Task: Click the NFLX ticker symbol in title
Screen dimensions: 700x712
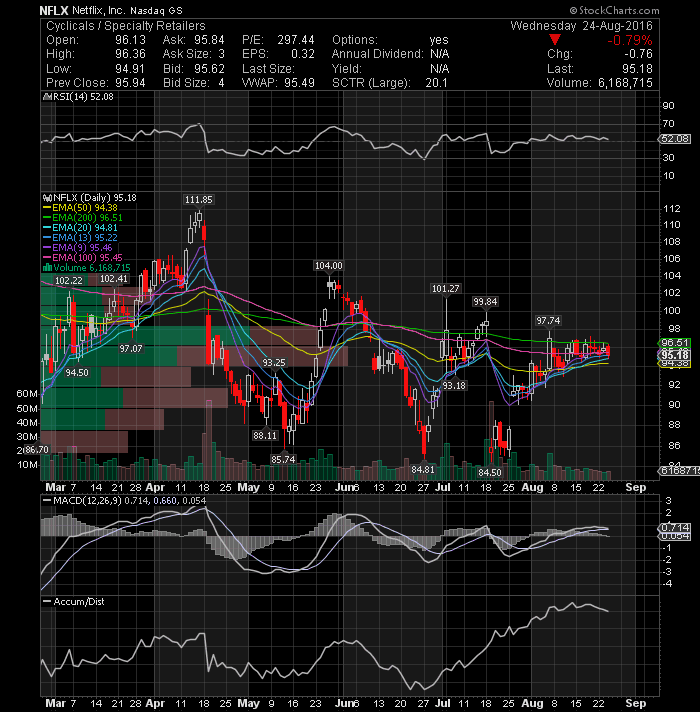Action: pos(54,10)
